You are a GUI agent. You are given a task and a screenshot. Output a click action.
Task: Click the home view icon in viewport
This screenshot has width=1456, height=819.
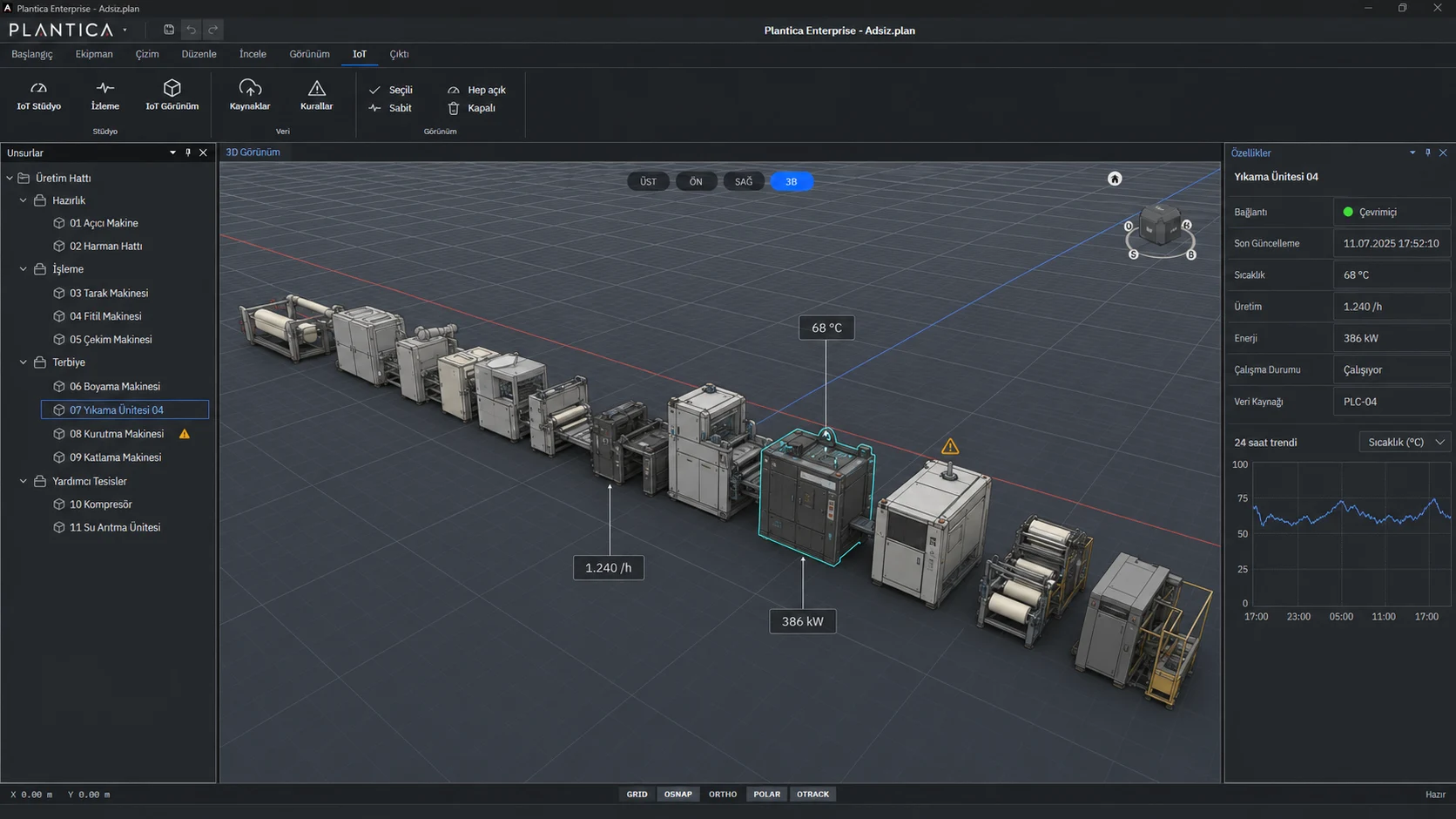tap(1115, 179)
